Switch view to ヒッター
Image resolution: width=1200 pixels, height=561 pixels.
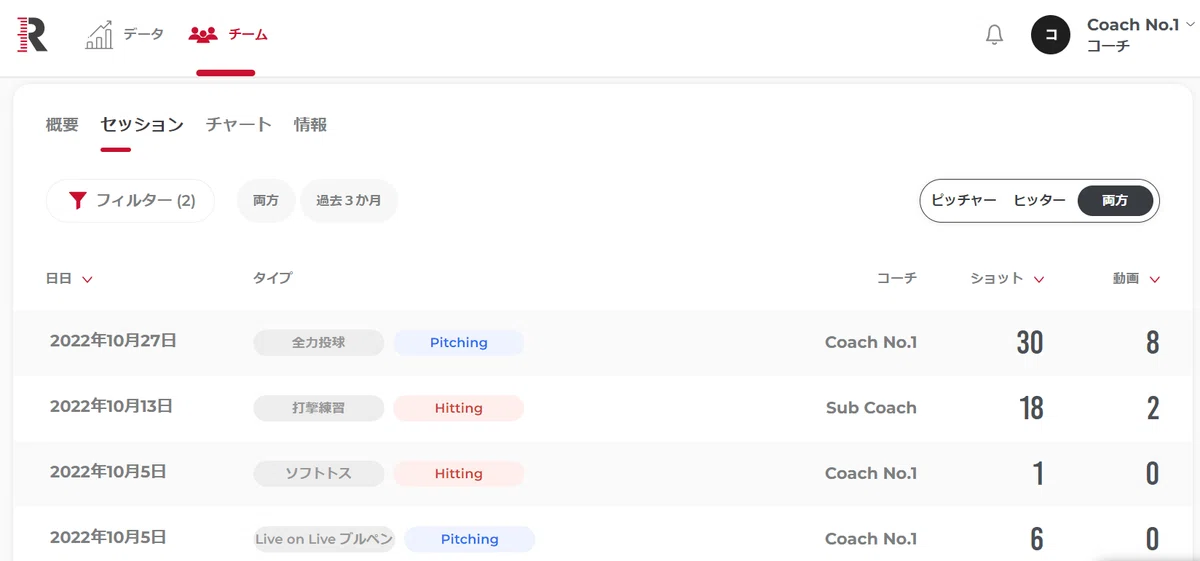1040,201
